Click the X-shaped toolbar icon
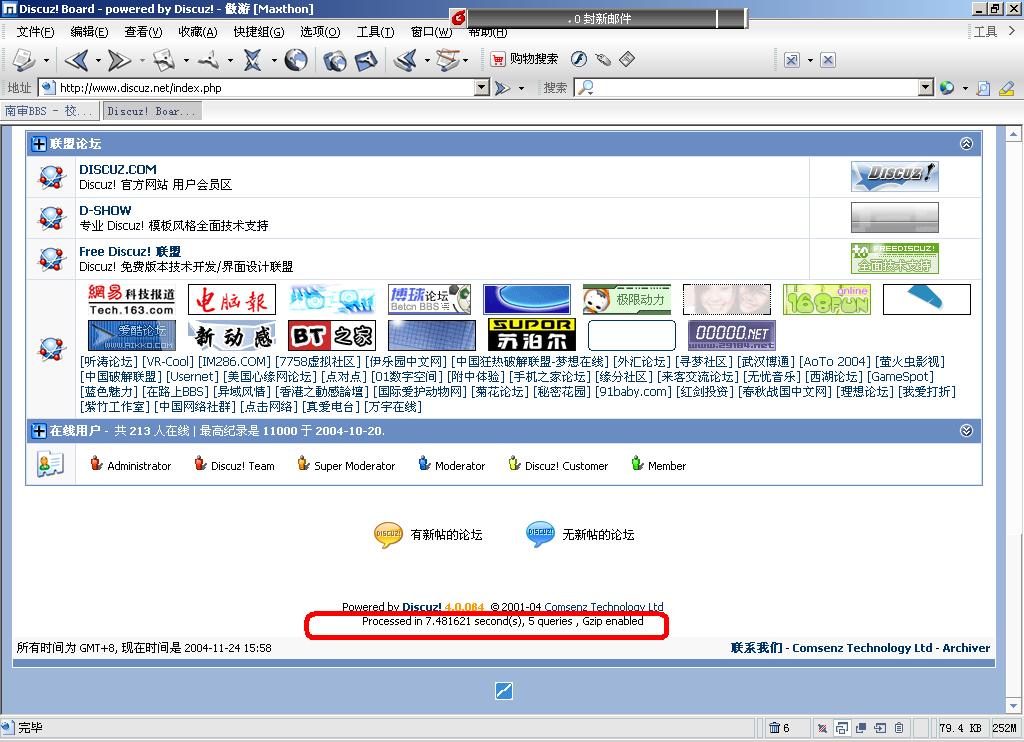Screen dimensions: 1024x742 point(252,60)
